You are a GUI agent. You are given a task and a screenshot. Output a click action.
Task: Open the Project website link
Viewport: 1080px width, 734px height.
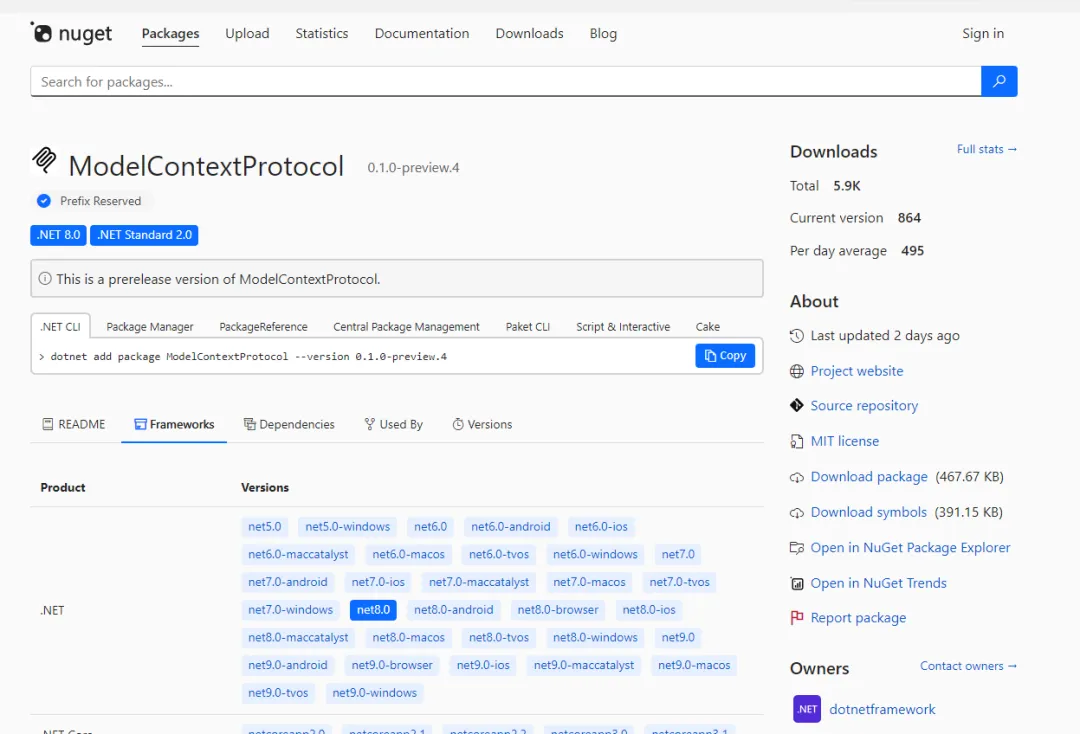coord(856,370)
